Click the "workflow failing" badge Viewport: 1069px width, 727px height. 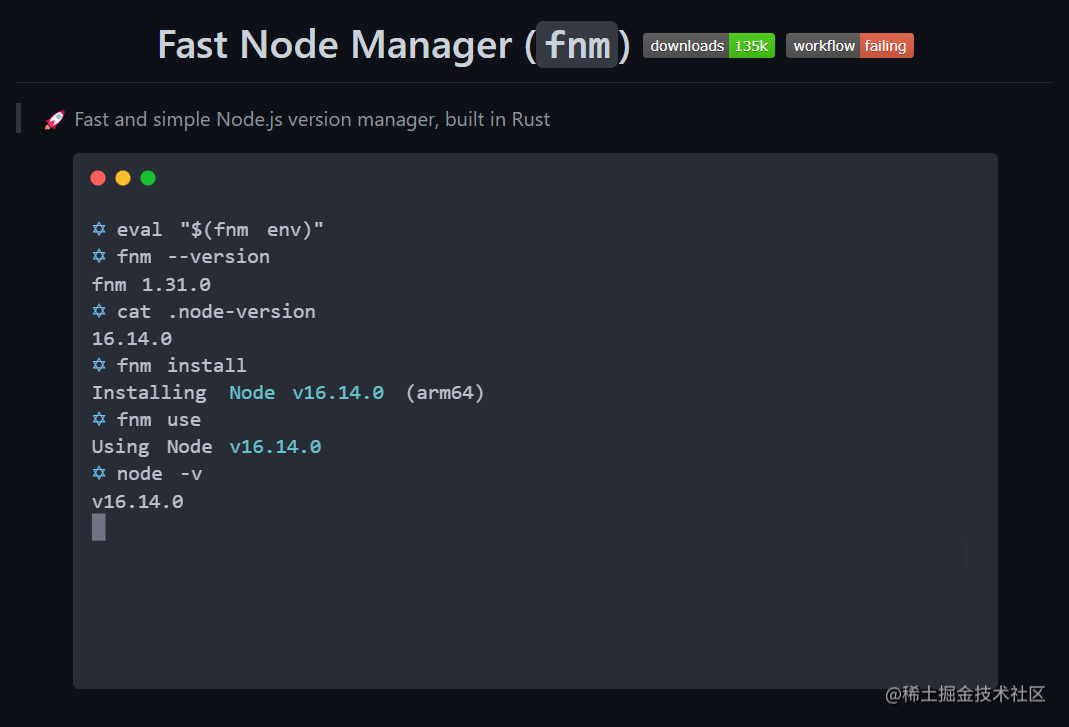tap(849, 45)
